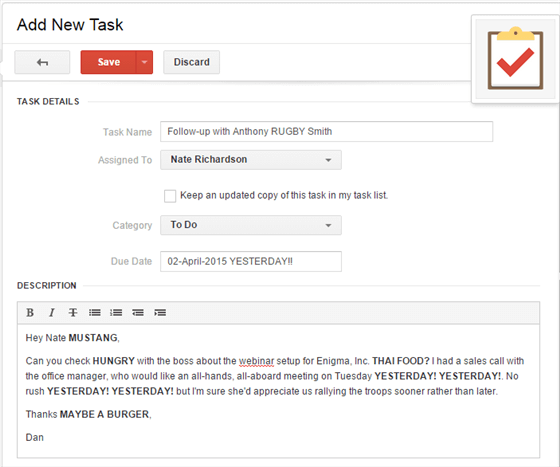Screen dimensions: 560x467
Task: Apply strikethrough formatting
Action: pyautogui.click(x=73, y=313)
